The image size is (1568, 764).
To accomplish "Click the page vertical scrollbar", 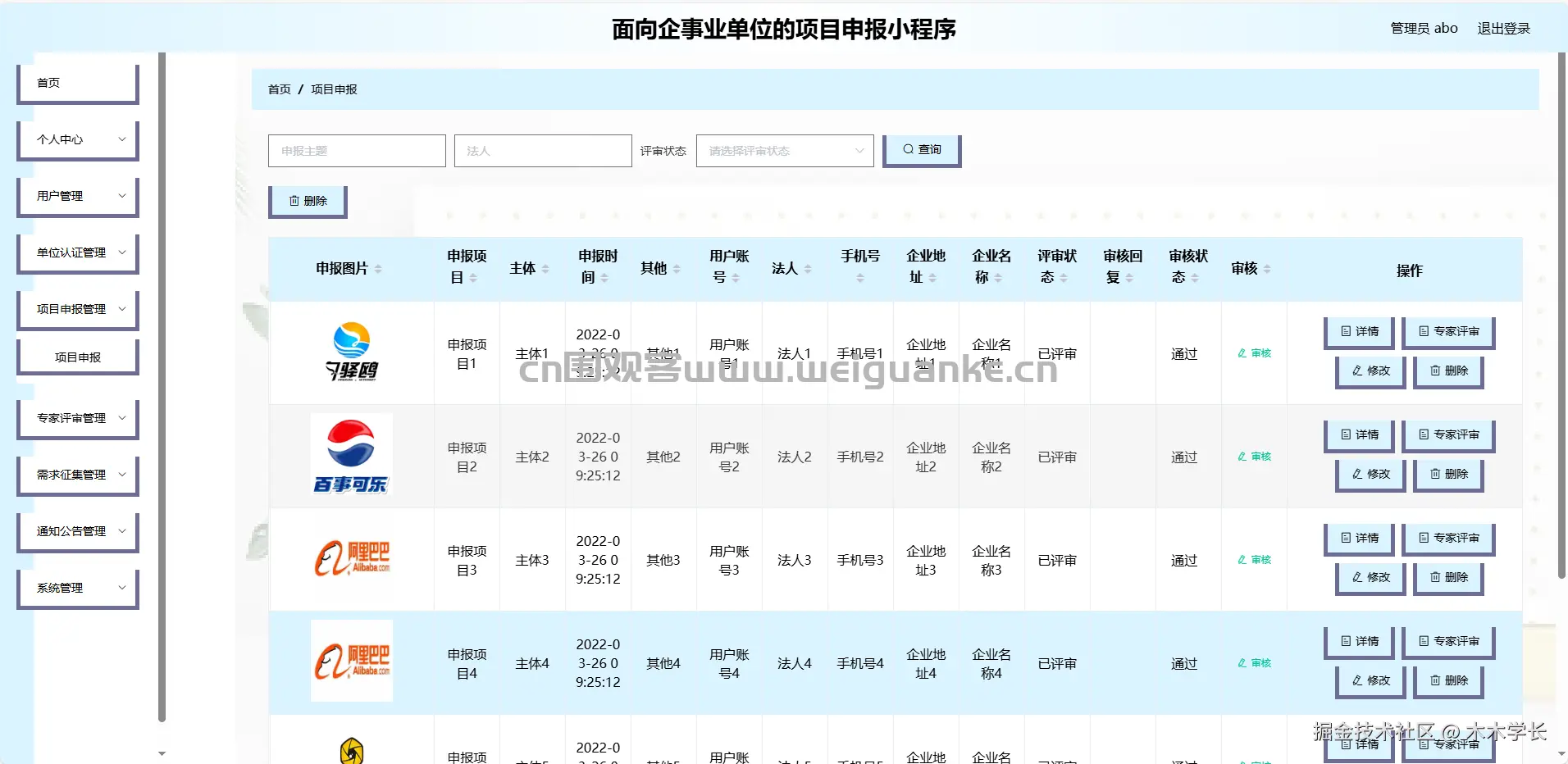I will pyautogui.click(x=1561, y=316).
